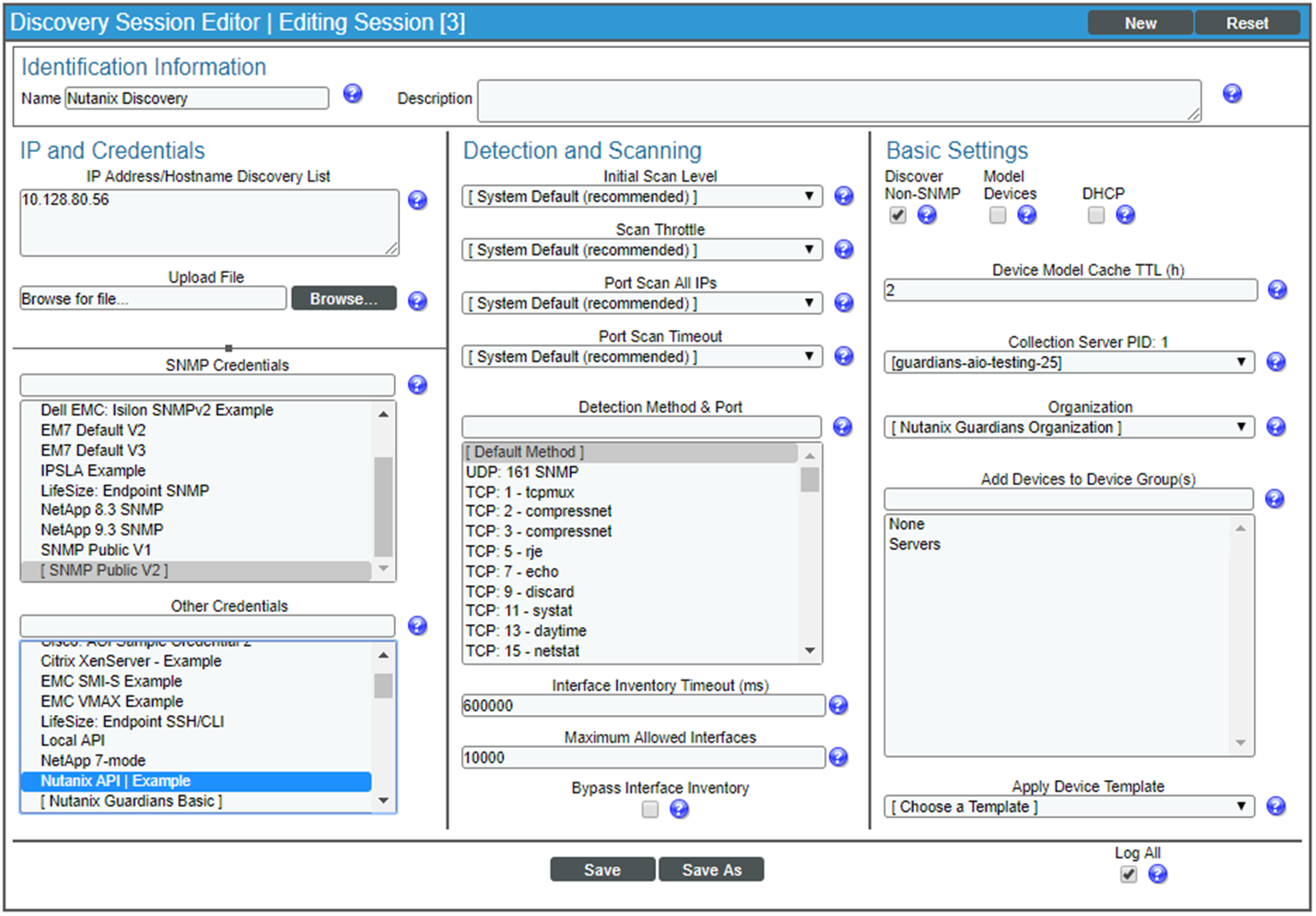
Task: Click the Name input field
Action: click(x=197, y=98)
